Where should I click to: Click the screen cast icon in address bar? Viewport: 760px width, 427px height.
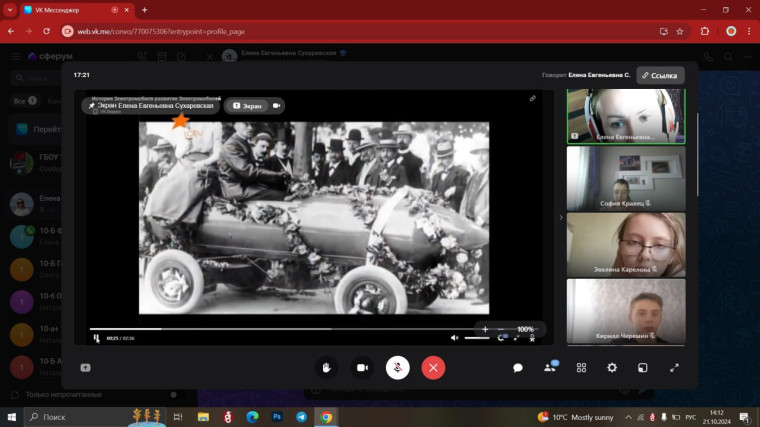click(x=664, y=32)
